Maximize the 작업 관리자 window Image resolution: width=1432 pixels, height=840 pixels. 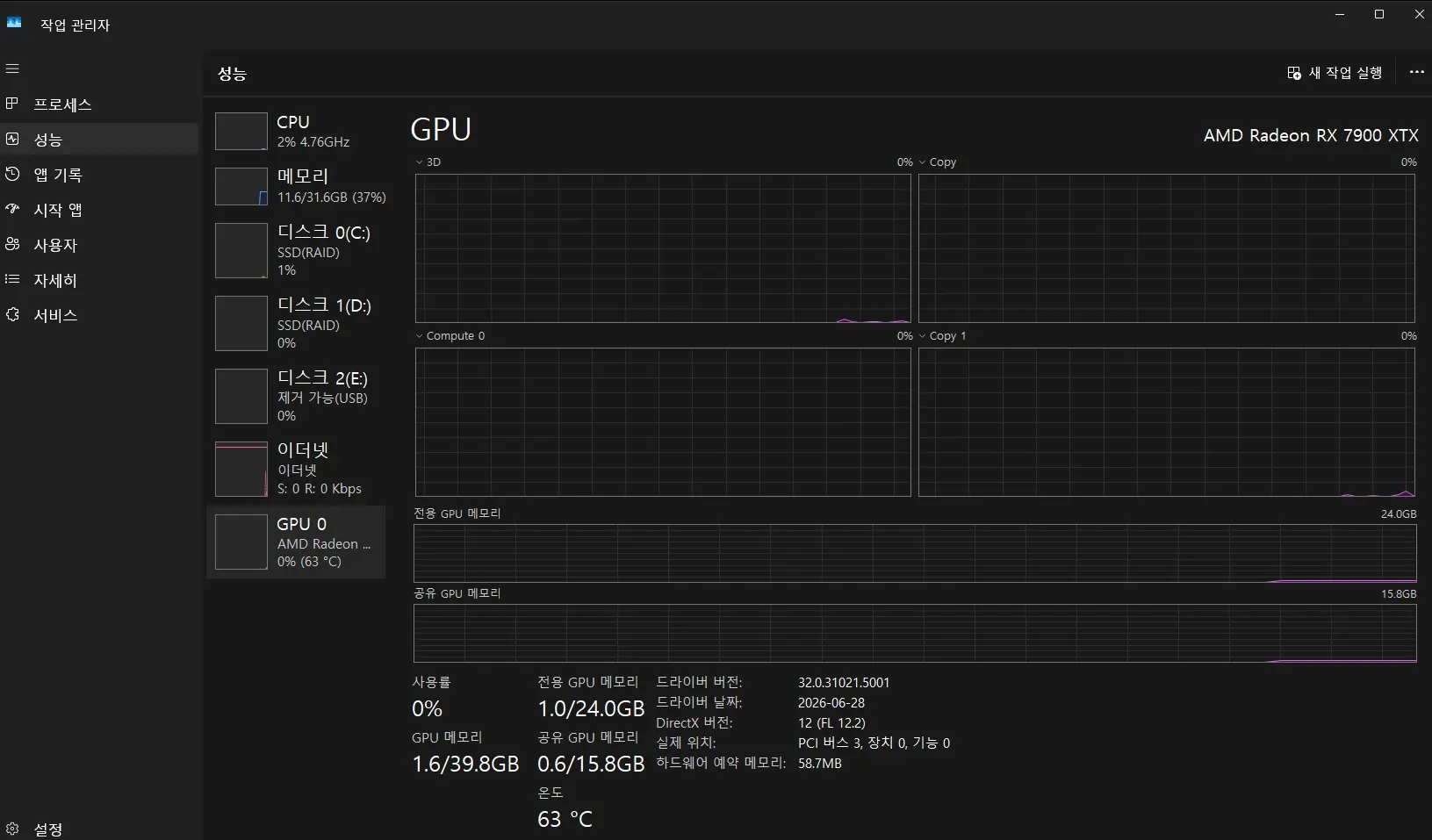[x=1379, y=14]
